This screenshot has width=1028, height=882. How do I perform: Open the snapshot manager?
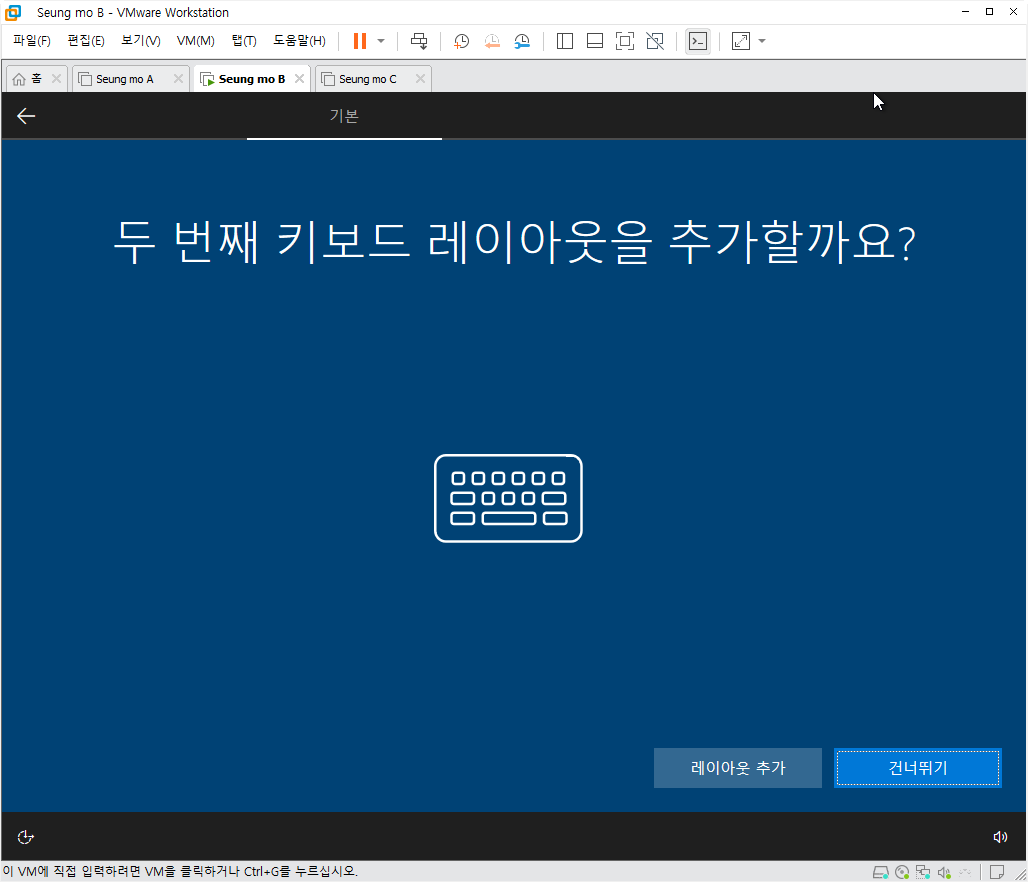pyautogui.click(x=522, y=41)
